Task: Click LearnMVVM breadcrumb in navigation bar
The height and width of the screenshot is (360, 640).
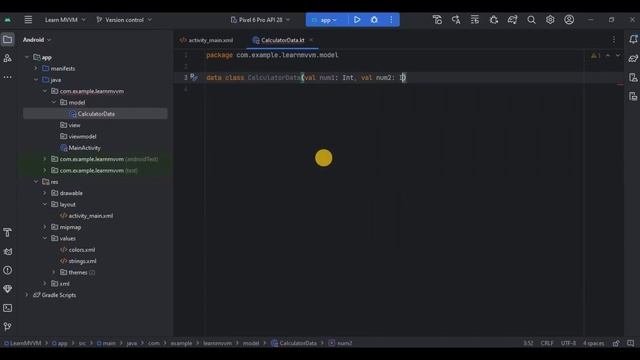Action: pos(22,343)
